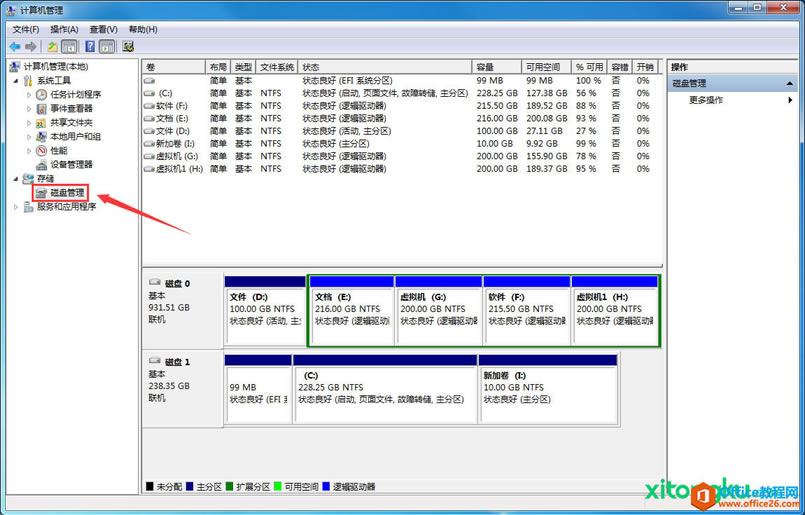This screenshot has height=515, width=805.
Task: Open the Help toolbar icon
Action: tap(90, 47)
